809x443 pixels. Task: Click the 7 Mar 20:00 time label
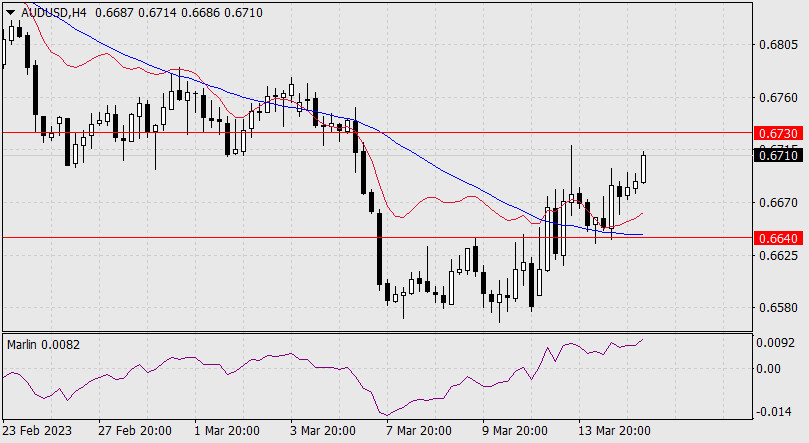click(416, 431)
